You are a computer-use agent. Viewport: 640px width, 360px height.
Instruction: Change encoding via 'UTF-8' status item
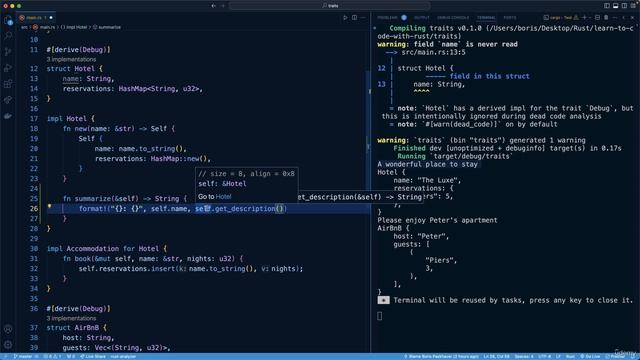[x=544, y=357]
